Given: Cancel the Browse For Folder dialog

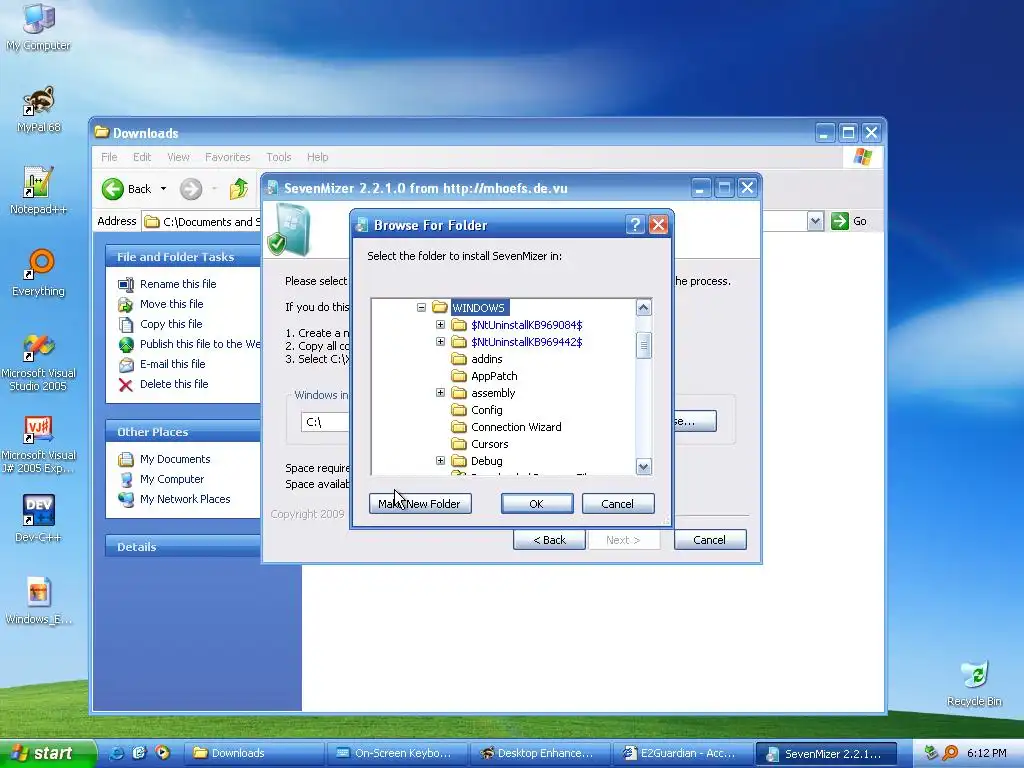Looking at the screenshot, I should (618, 504).
